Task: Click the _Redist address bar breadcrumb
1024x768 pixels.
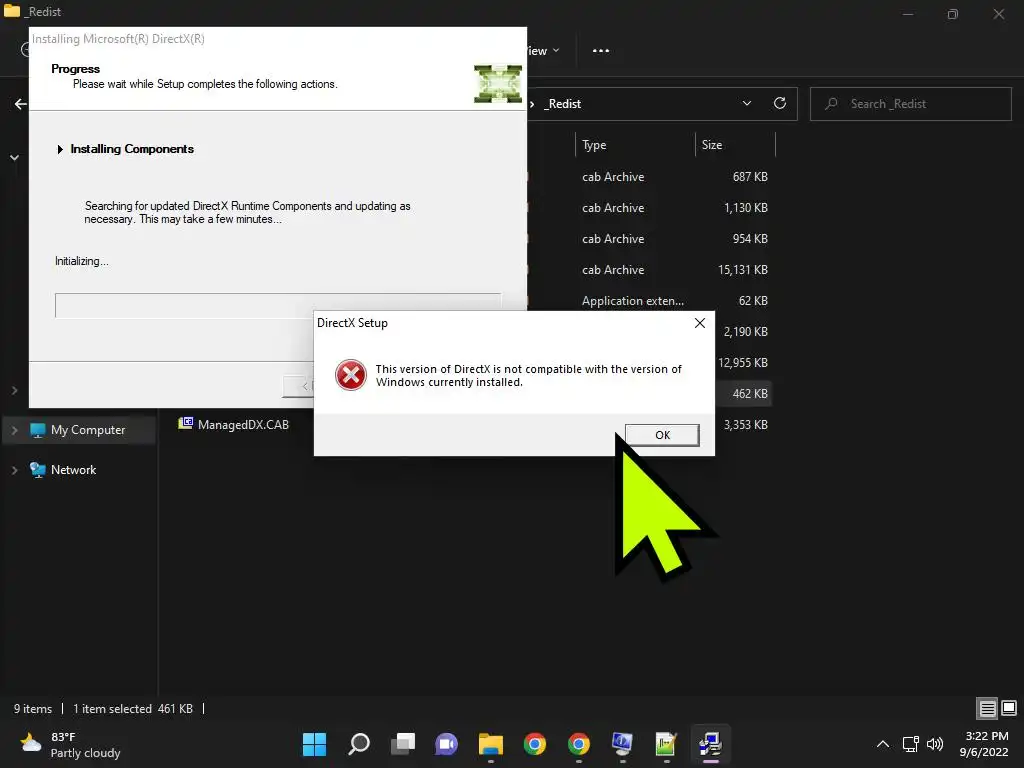Action: pyautogui.click(x=564, y=104)
